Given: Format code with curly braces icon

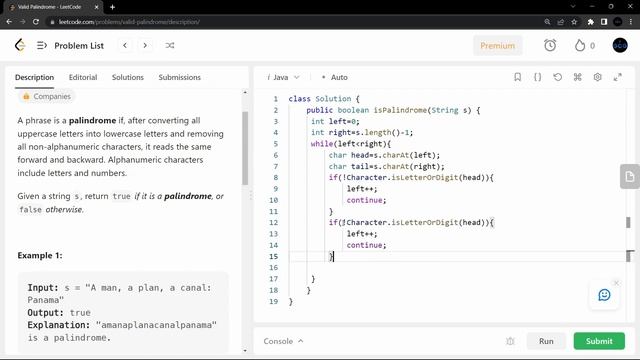Looking at the screenshot, I should [x=538, y=77].
